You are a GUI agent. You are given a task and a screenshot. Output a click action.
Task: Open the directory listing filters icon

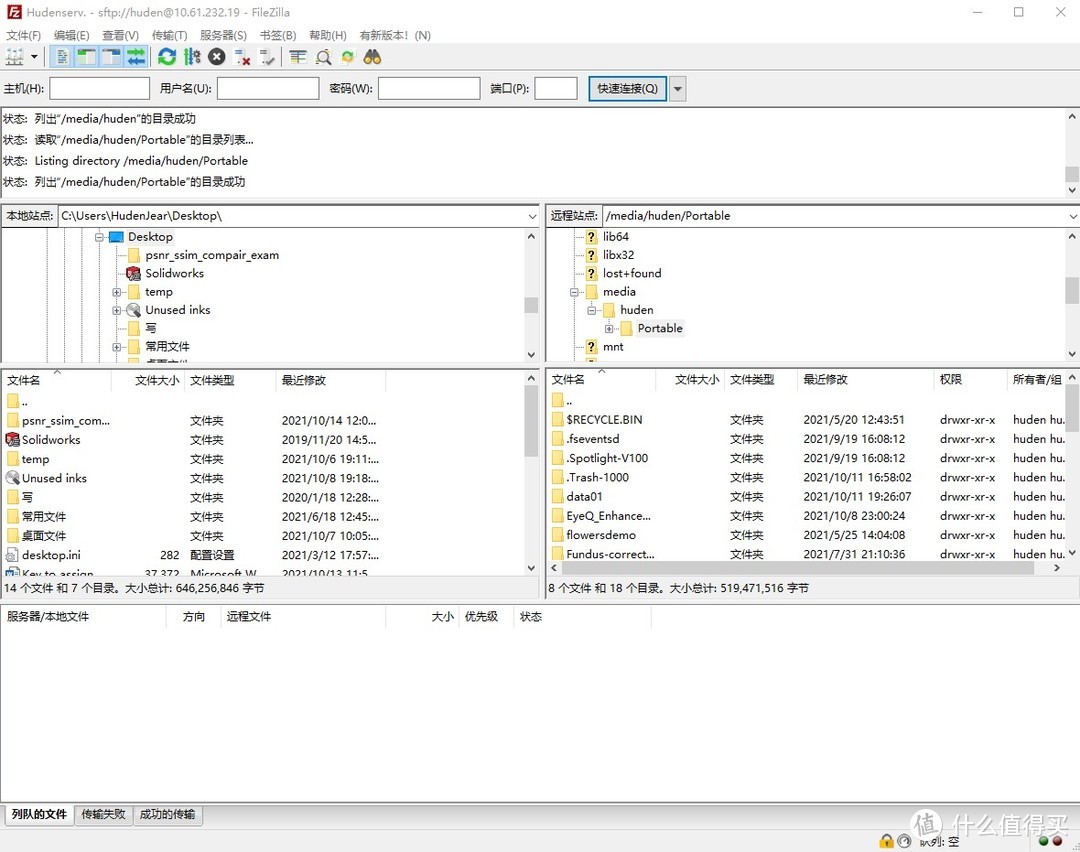click(298, 57)
